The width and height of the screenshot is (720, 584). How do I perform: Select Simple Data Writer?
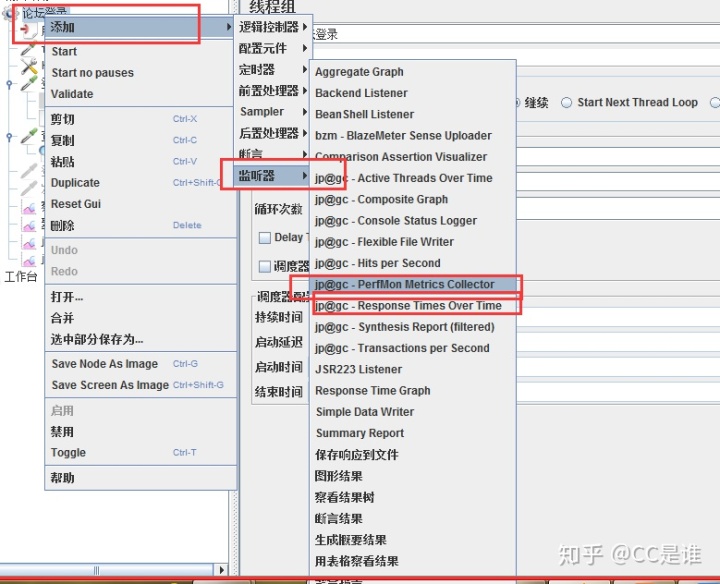pos(413,412)
